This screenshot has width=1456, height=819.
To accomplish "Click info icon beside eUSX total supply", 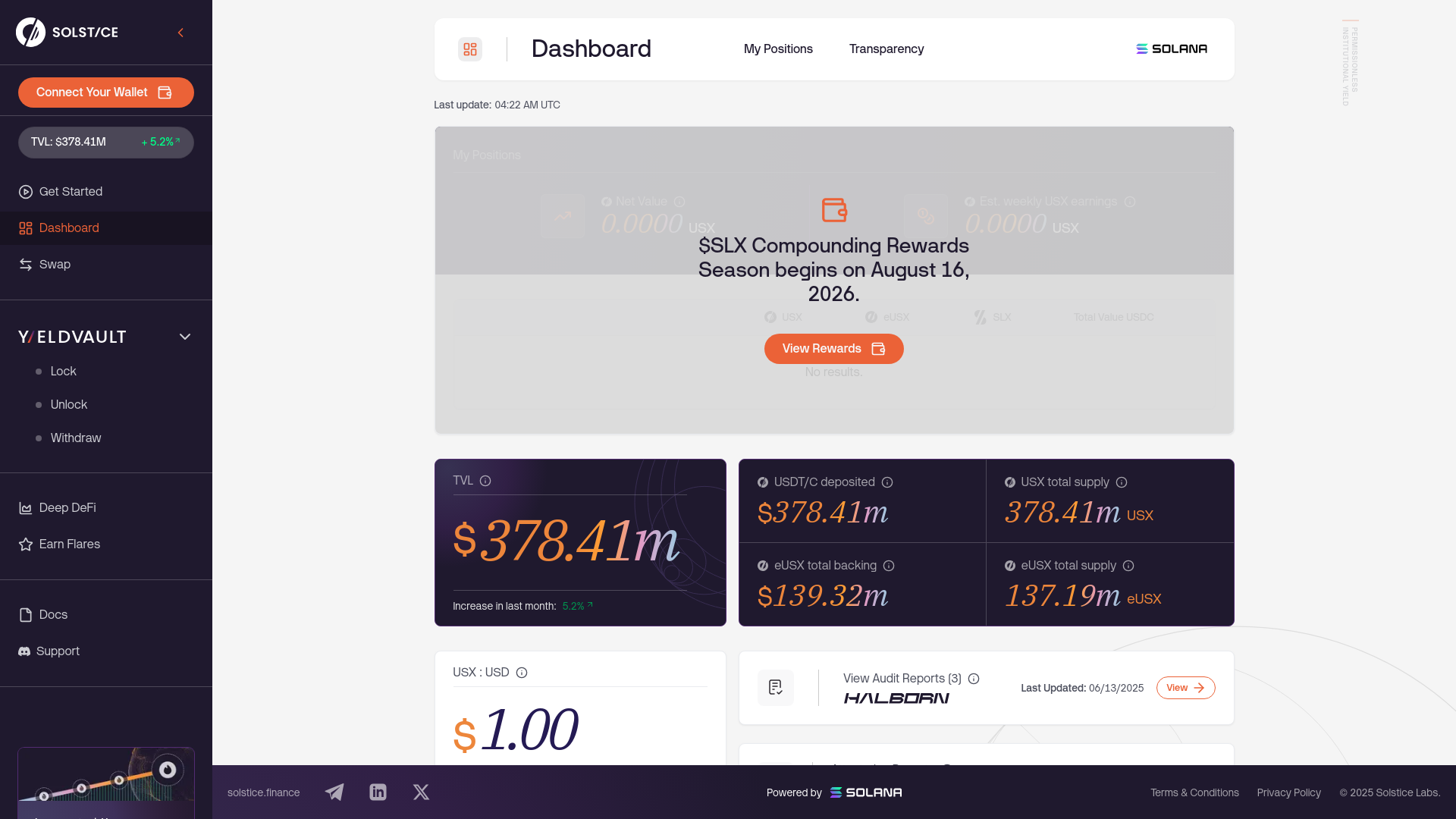I will 1128,566.
